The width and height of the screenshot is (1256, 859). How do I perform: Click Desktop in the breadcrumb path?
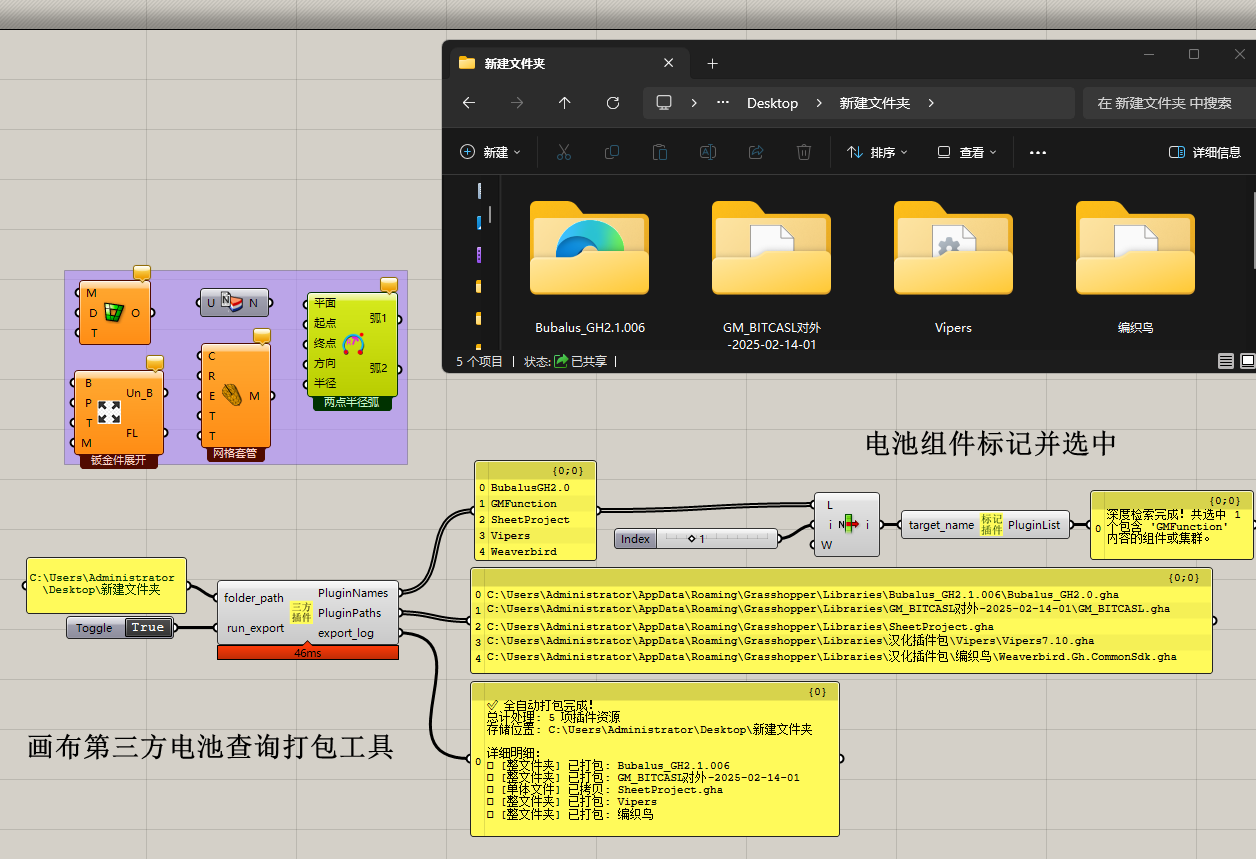[772, 103]
